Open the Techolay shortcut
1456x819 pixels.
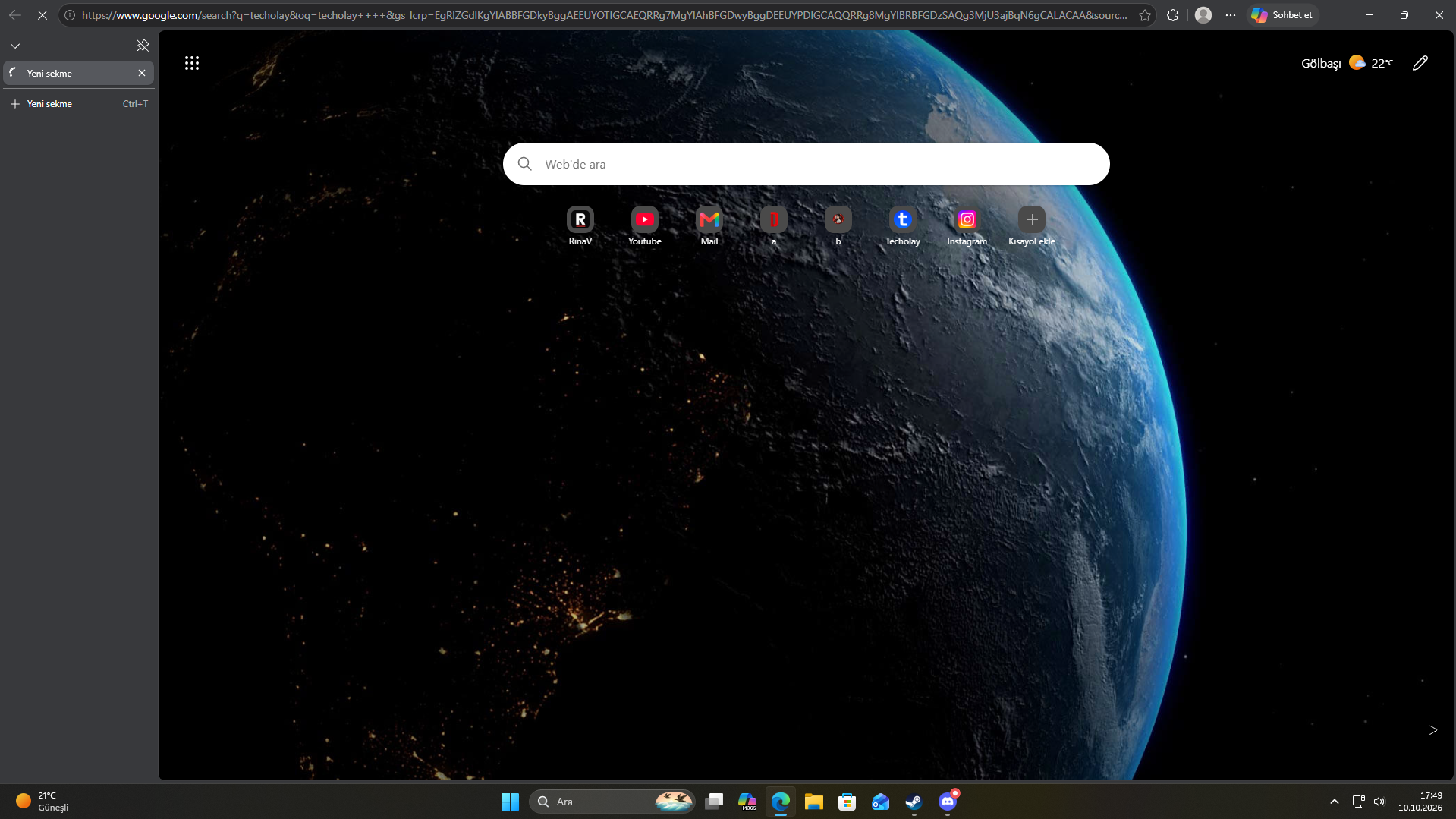point(902,225)
